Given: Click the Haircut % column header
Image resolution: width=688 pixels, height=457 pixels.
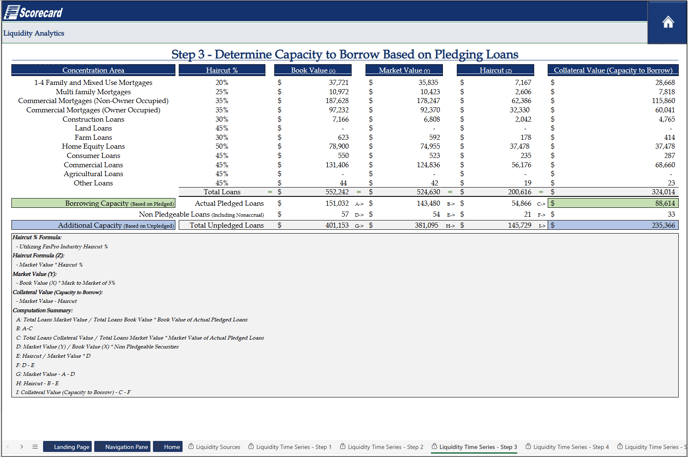Looking at the screenshot, I should [222, 70].
